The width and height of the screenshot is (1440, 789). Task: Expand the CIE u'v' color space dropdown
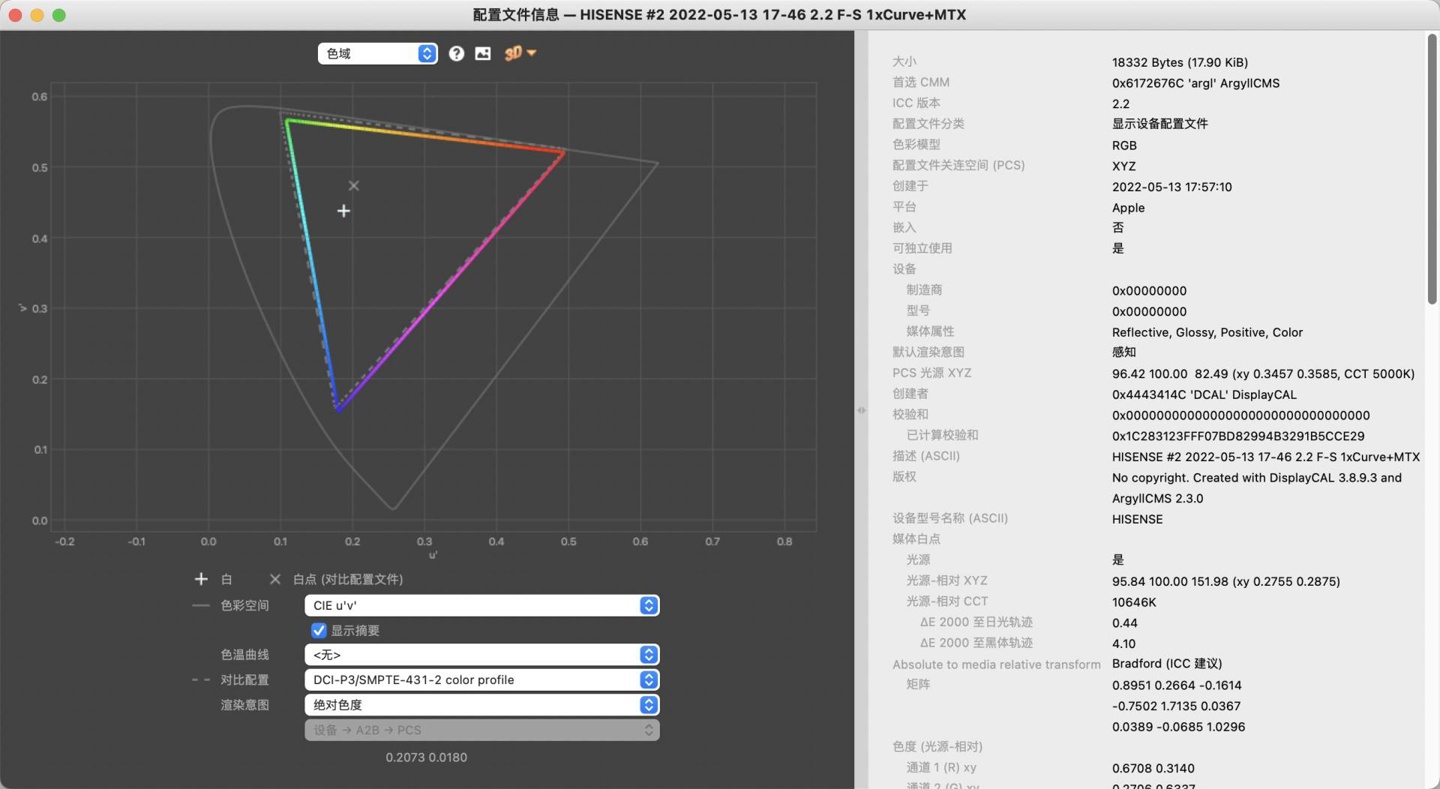tap(481, 606)
